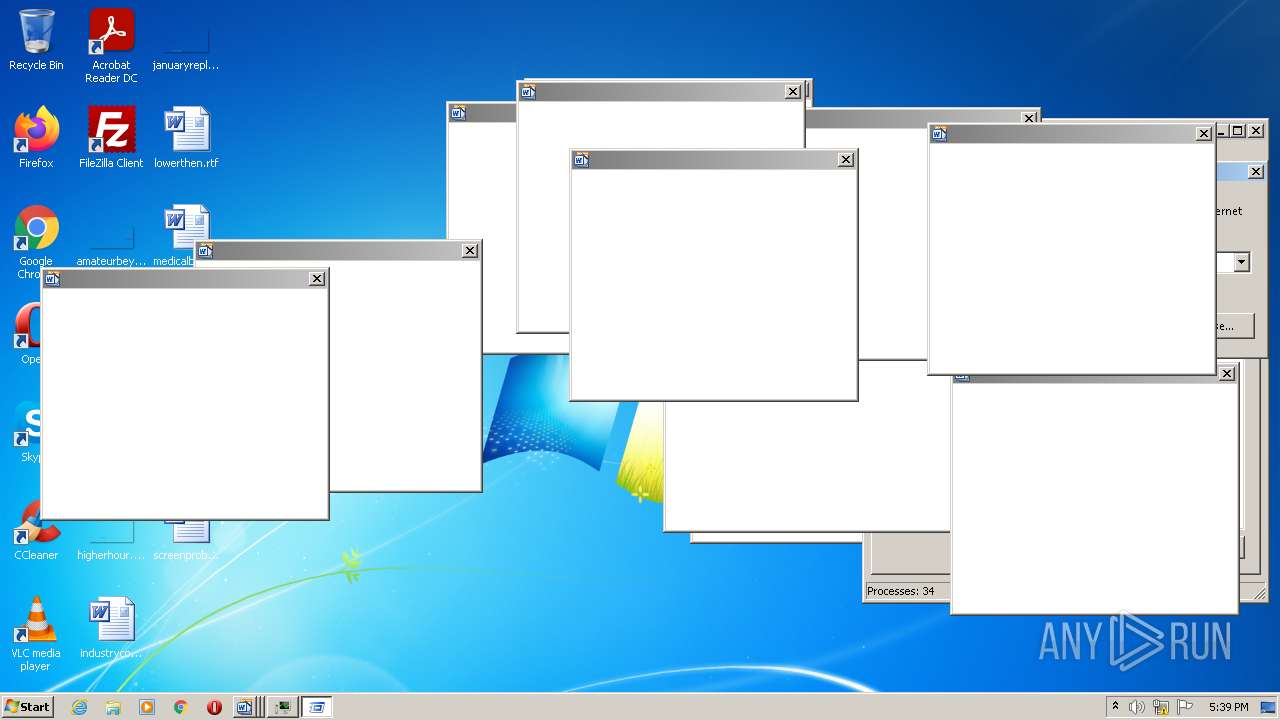
Task: Click the Processes: 34 status text
Action: pos(900,591)
